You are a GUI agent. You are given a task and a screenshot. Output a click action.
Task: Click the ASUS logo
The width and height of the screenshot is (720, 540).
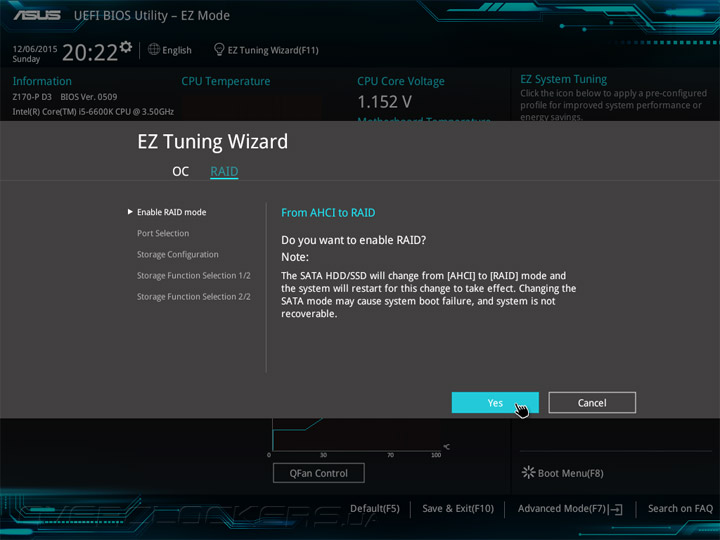click(37, 15)
